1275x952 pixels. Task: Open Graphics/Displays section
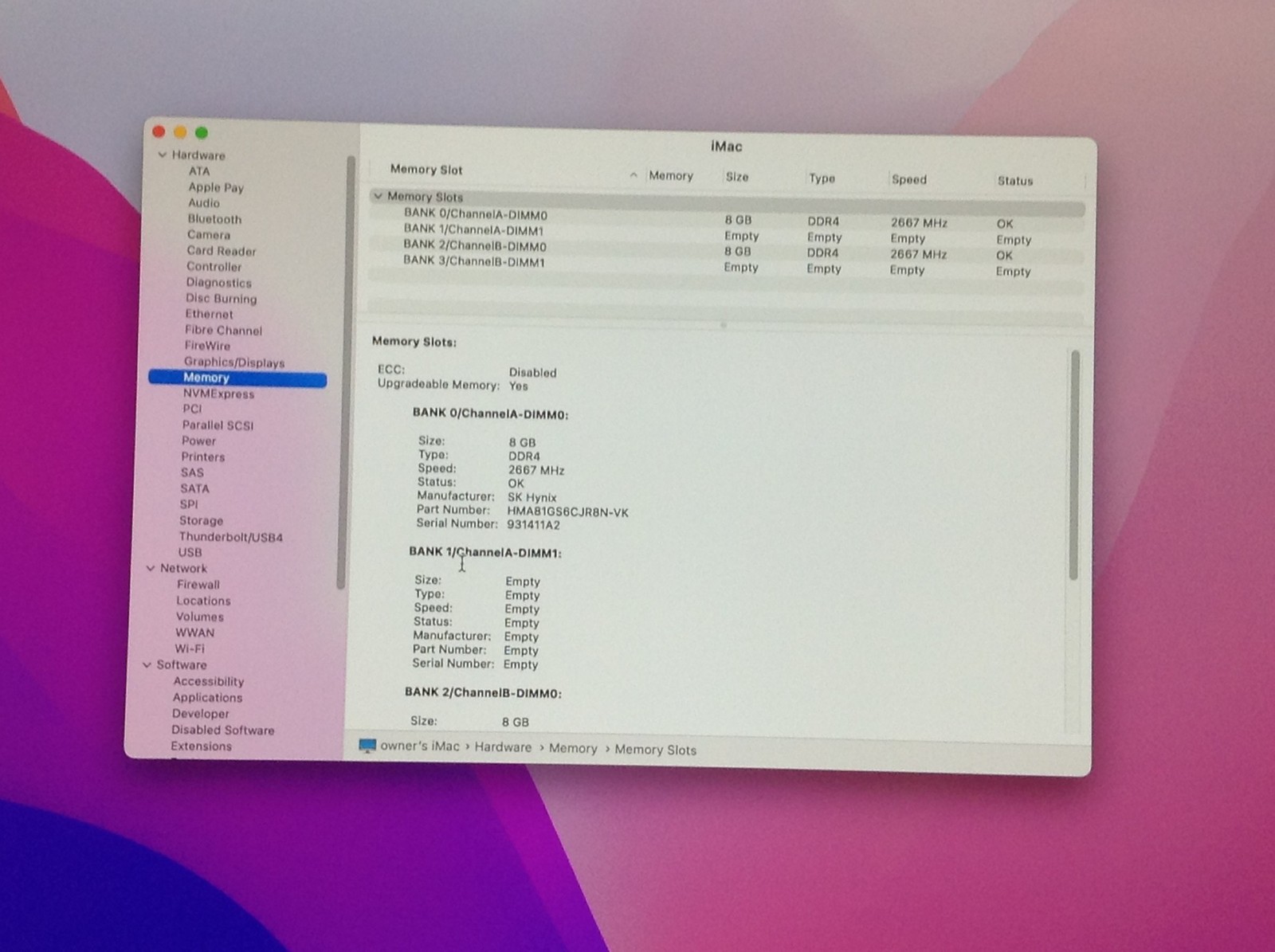(x=234, y=362)
